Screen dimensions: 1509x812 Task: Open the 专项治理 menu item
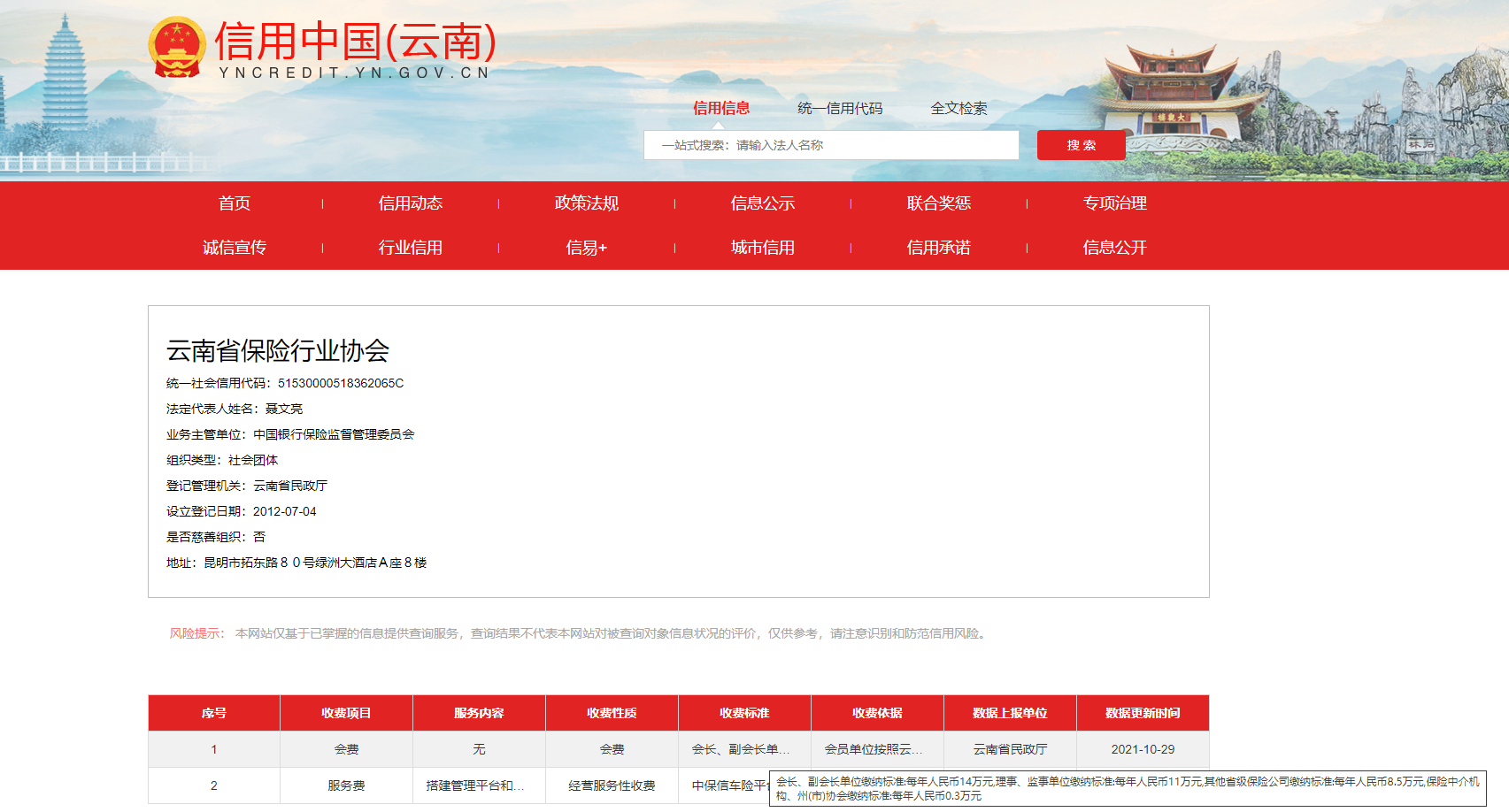point(1115,203)
